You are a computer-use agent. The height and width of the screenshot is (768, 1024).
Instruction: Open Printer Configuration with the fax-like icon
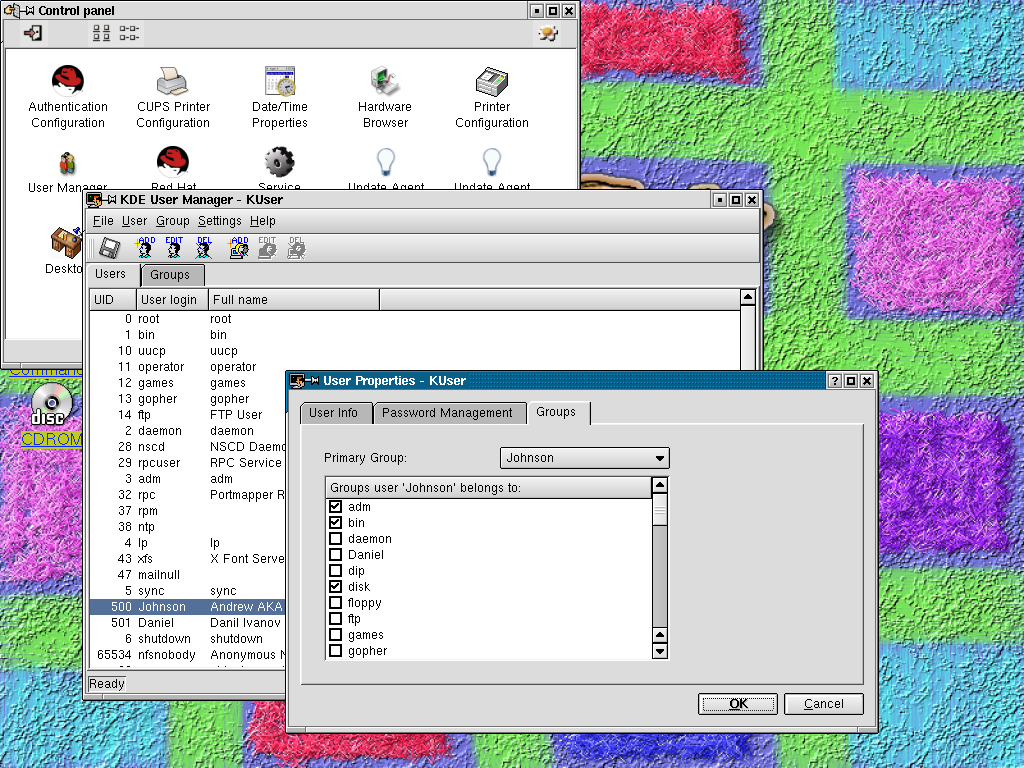pyautogui.click(x=492, y=97)
